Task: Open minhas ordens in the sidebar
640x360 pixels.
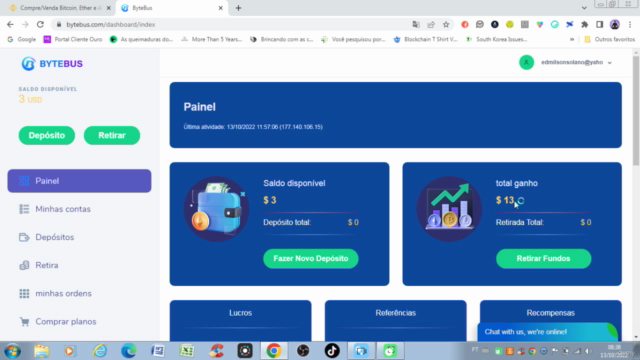Action: [x=63, y=293]
